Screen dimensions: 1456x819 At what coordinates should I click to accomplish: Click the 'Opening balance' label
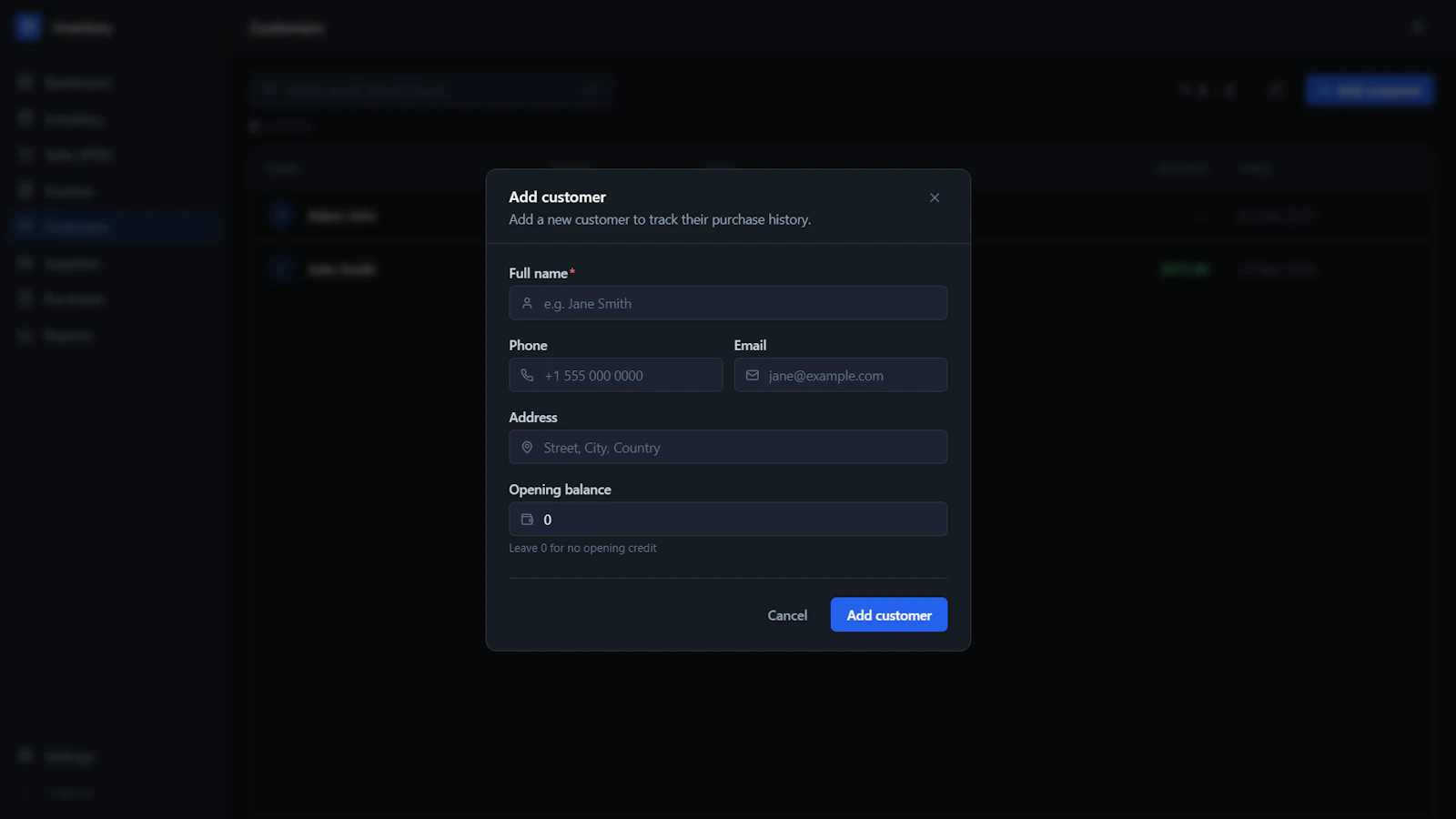[560, 490]
